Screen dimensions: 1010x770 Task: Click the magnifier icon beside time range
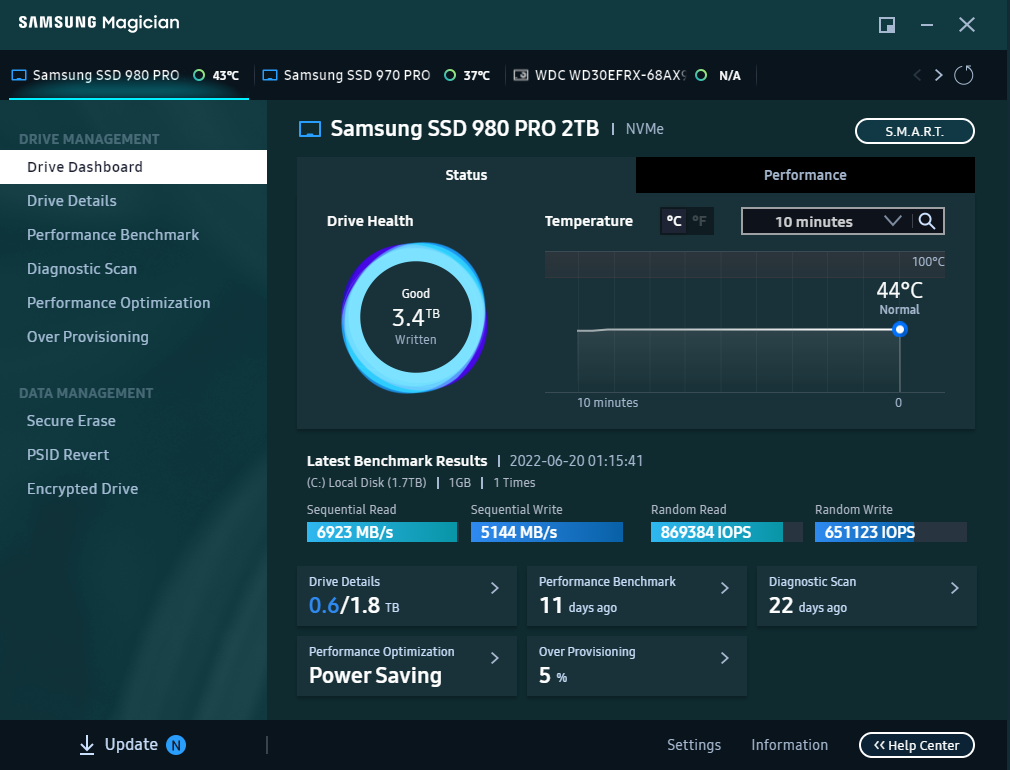click(x=927, y=222)
